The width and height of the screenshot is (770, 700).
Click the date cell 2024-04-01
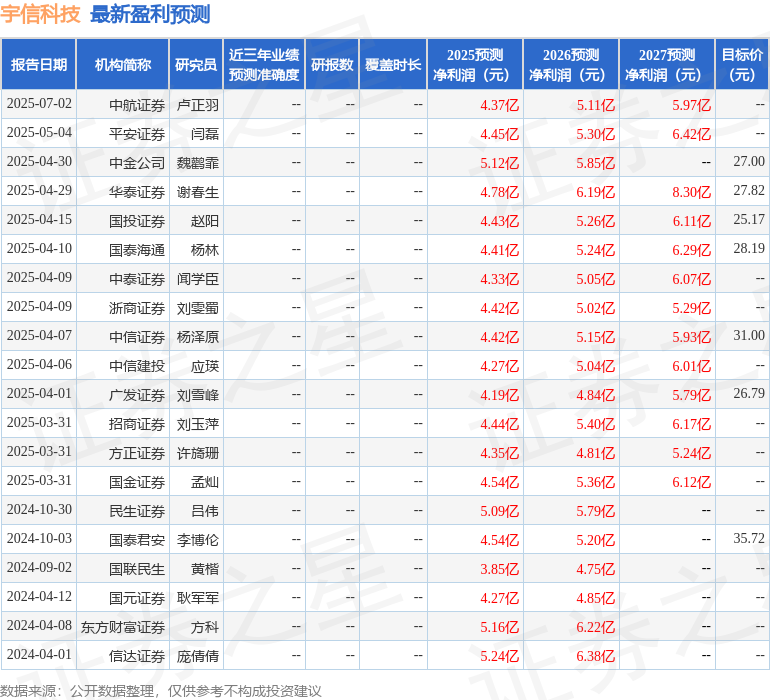(x=39, y=654)
